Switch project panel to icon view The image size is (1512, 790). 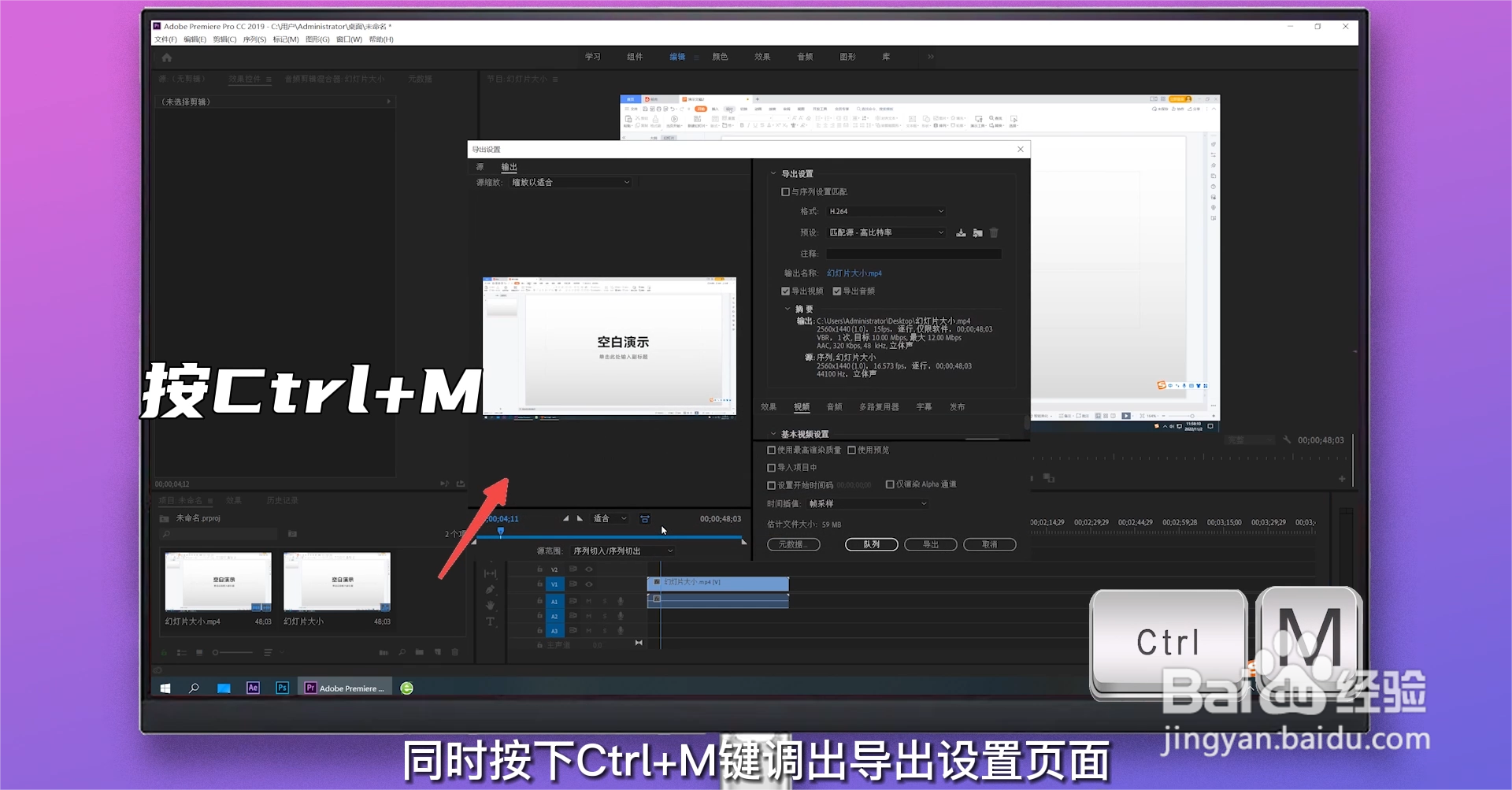coord(199,652)
